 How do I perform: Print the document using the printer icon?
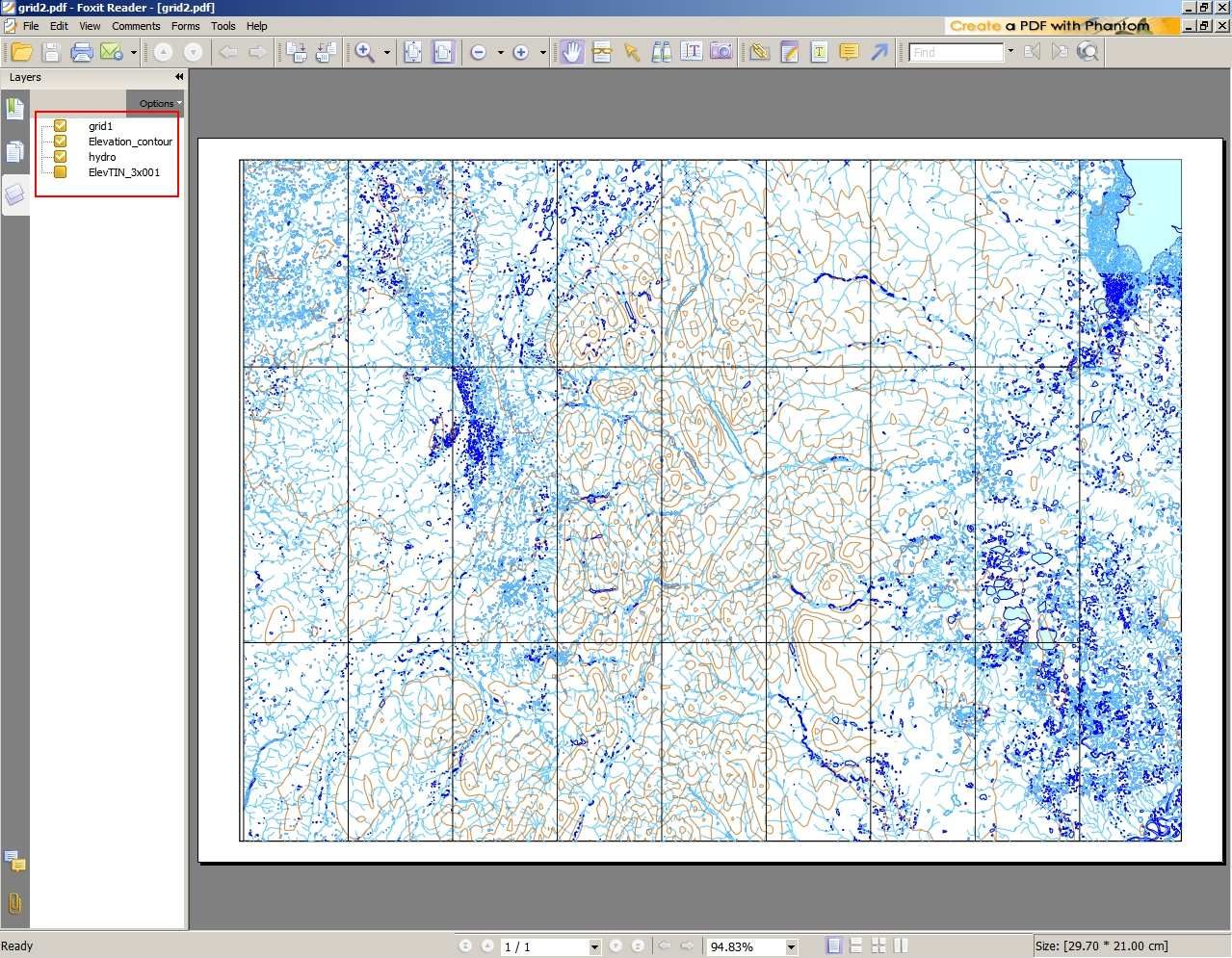81,52
